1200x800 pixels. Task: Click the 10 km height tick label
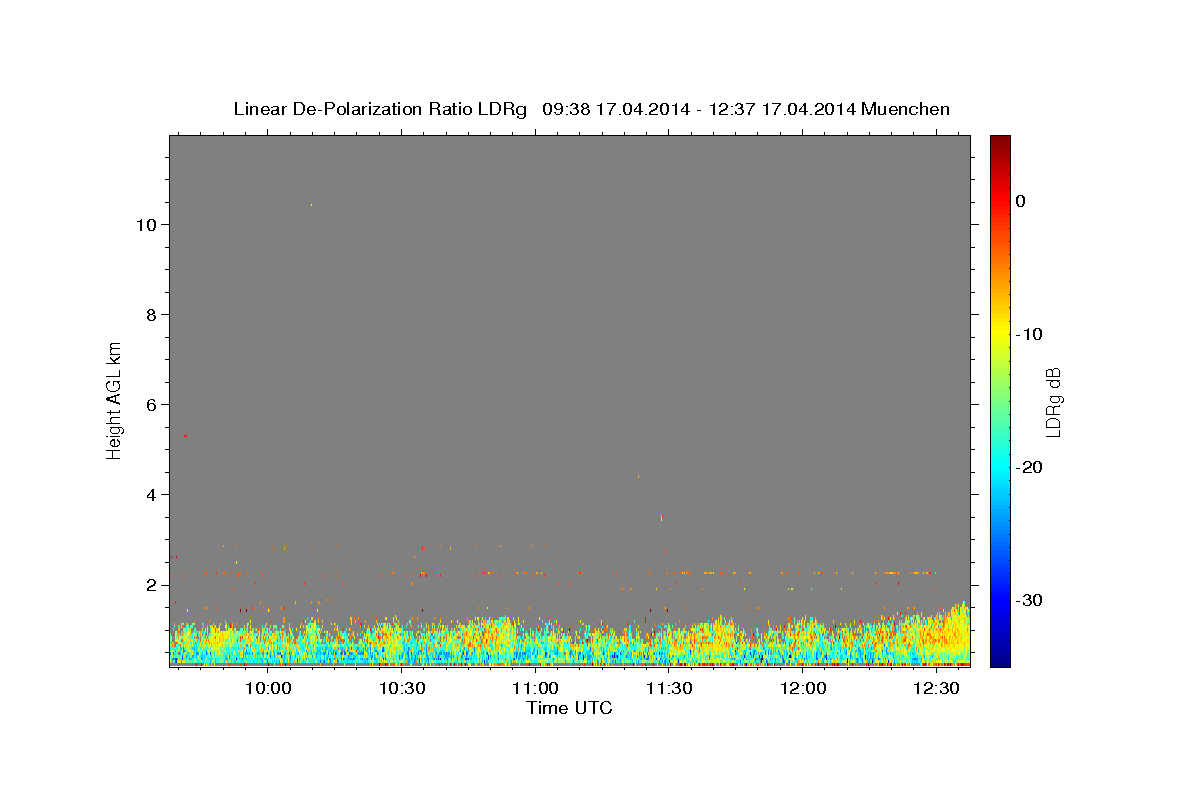pos(145,224)
